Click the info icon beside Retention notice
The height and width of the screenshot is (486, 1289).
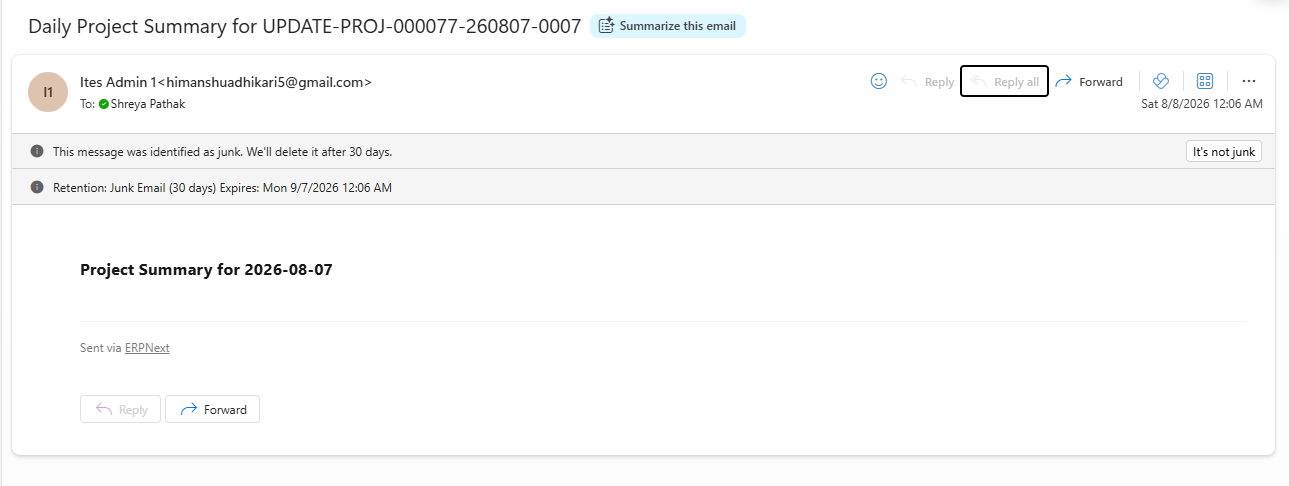37,187
